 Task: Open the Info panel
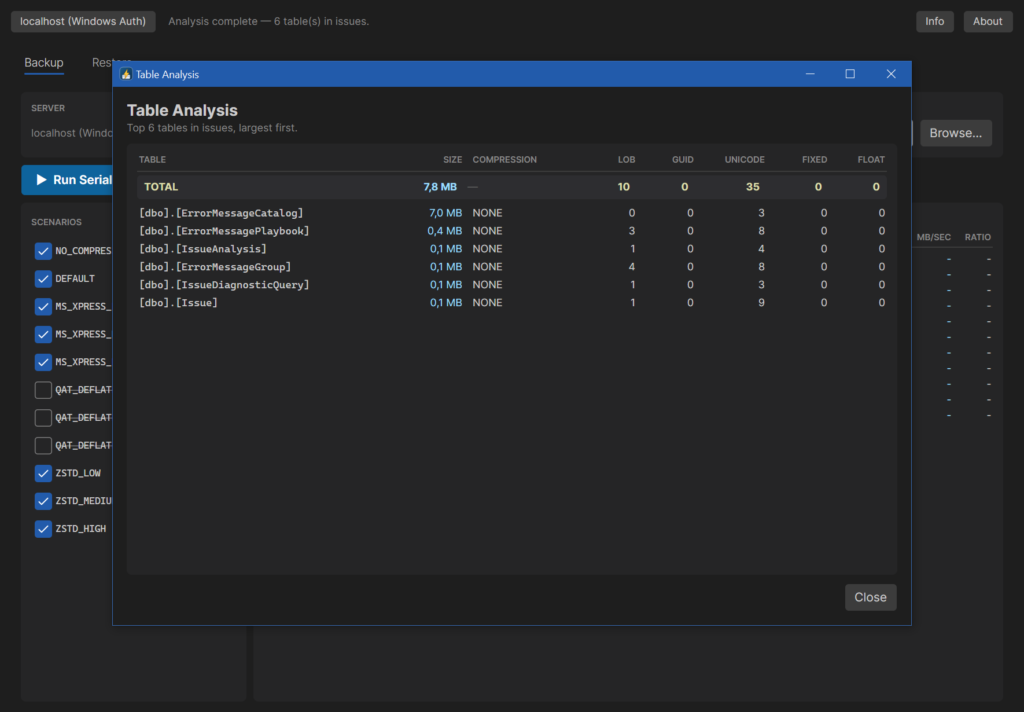(934, 22)
